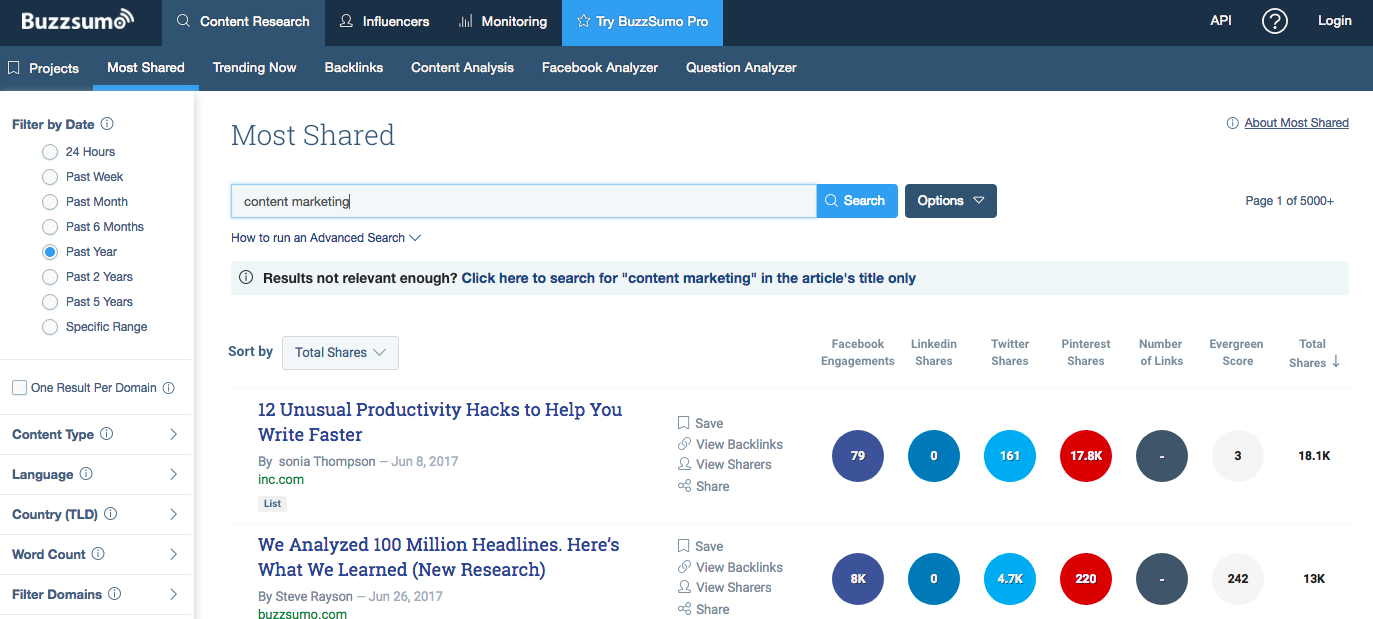The height and width of the screenshot is (619, 1373).
Task: Click info icon beside One Result Per Domain
Action: coord(168,388)
